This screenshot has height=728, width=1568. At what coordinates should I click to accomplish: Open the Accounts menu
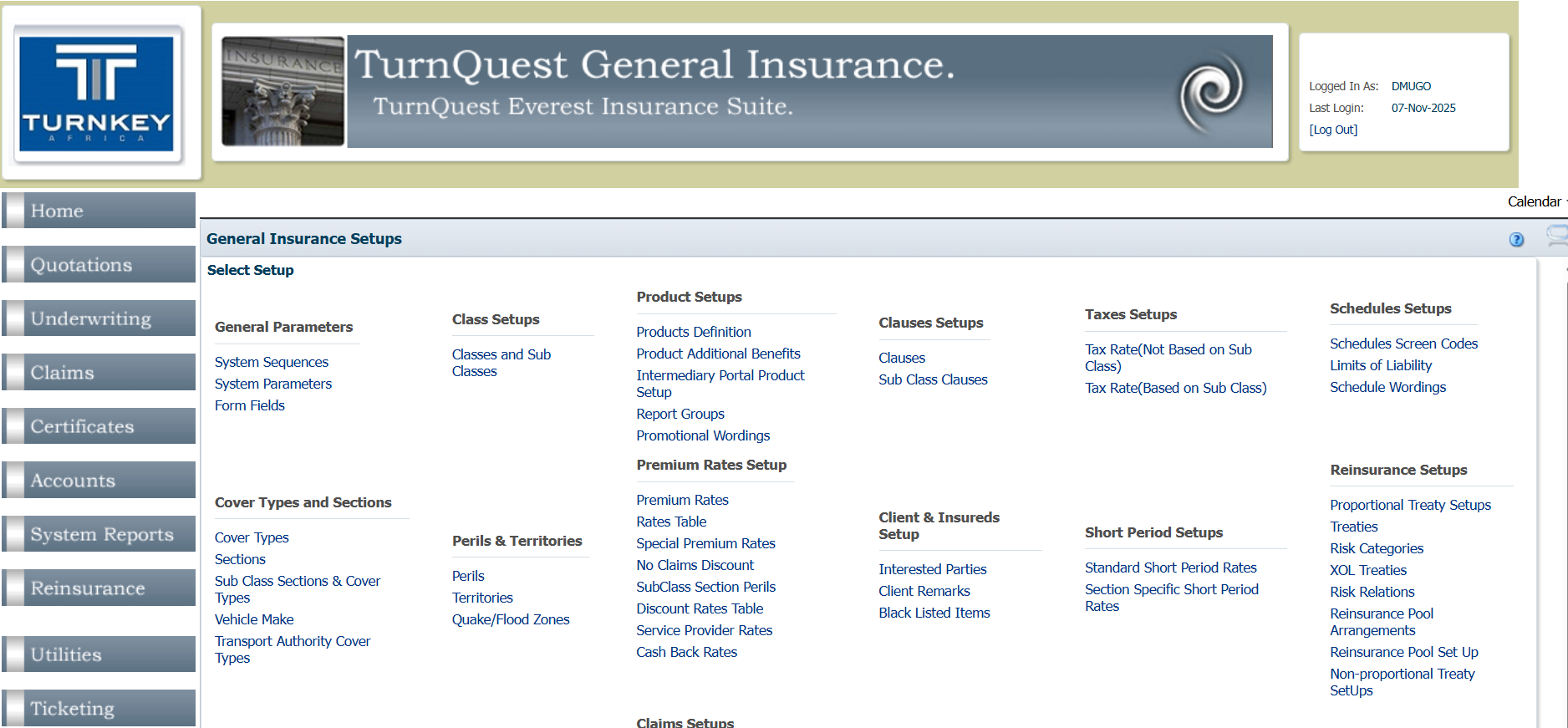coord(99,481)
